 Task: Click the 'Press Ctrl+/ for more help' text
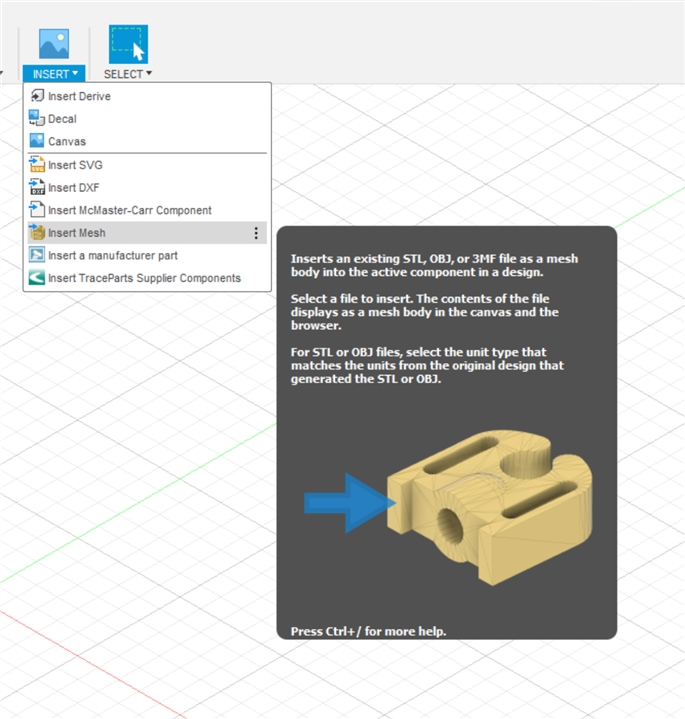pos(368,631)
